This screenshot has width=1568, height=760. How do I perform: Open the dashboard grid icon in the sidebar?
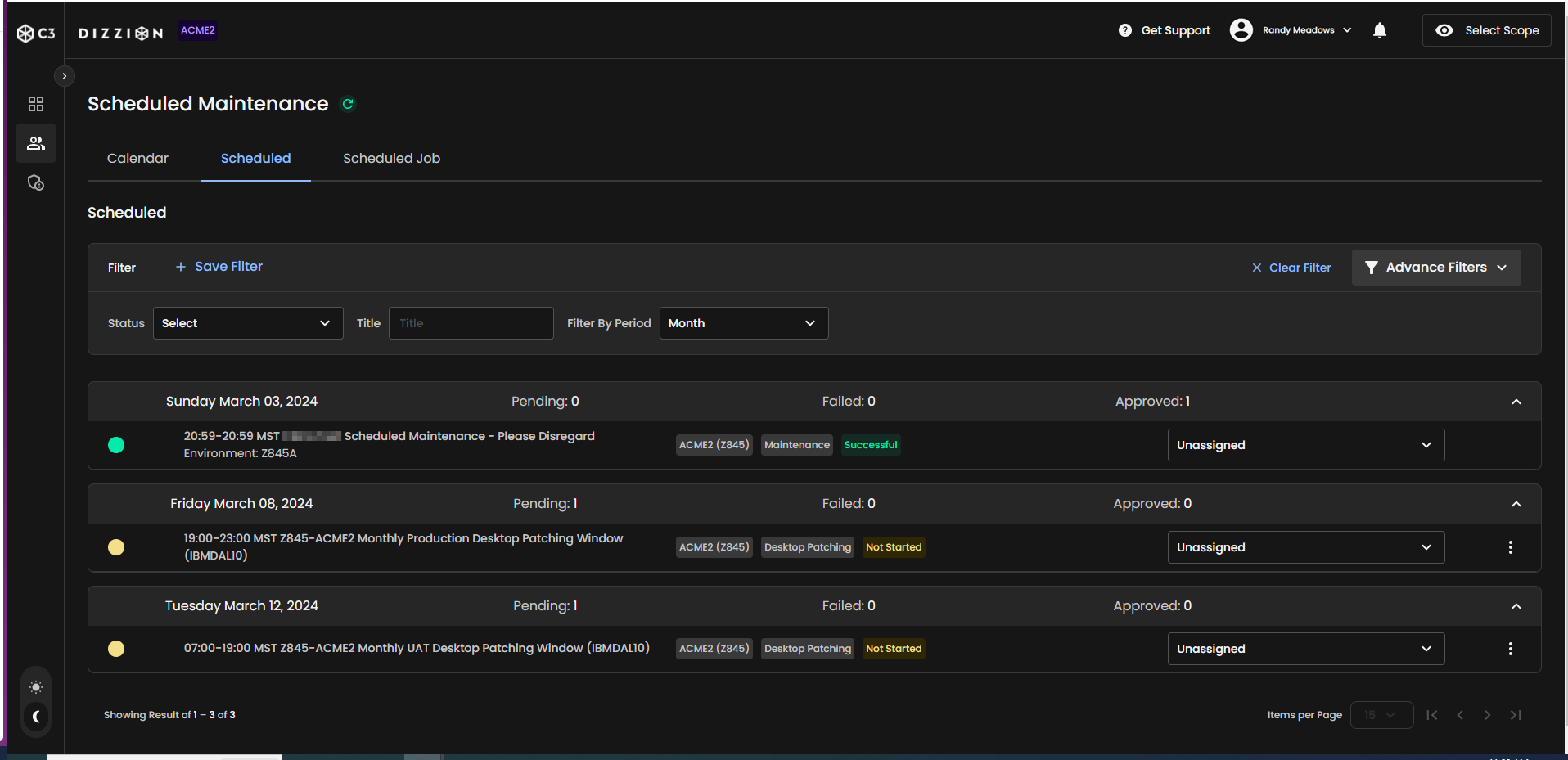coord(35,103)
